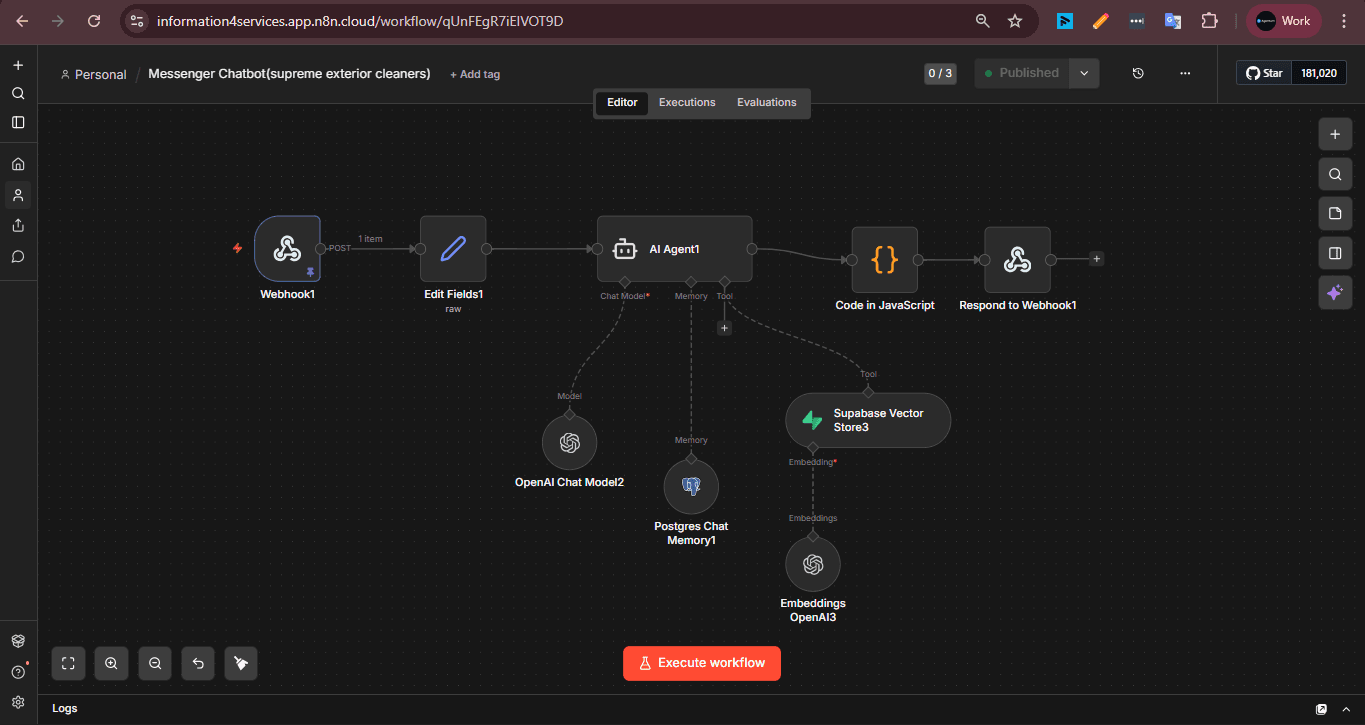Click the plus create icon in left sidebar
Screen dimensions: 1365x725
tap(18, 65)
